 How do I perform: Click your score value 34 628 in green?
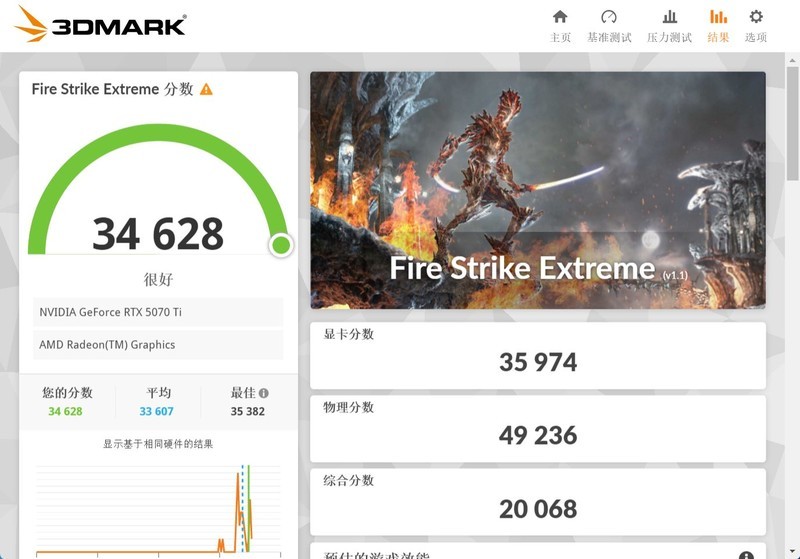pyautogui.click(x=65, y=411)
